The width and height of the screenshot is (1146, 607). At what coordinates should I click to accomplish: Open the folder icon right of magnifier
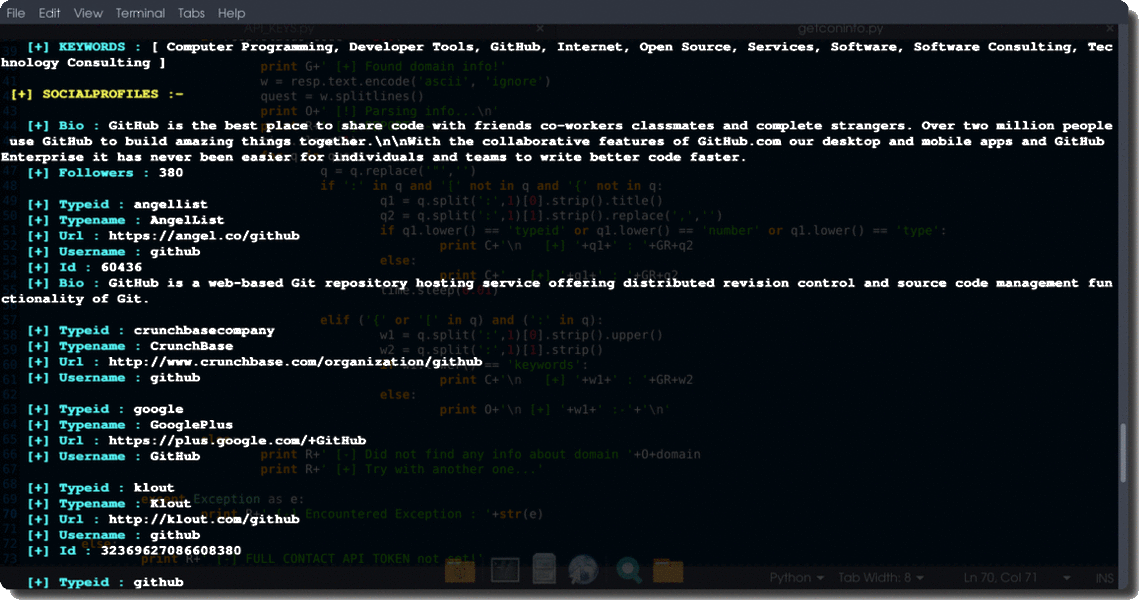(667, 571)
